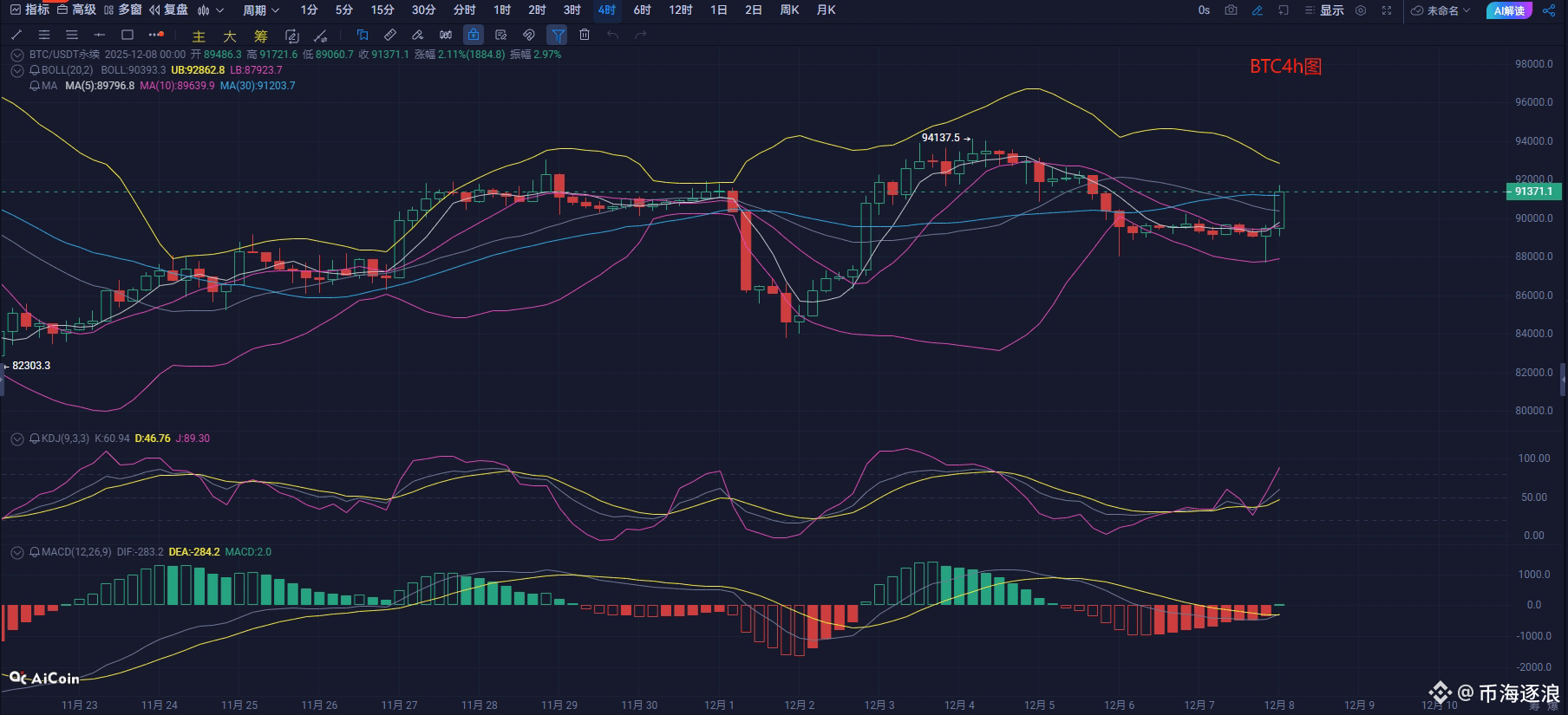The height and width of the screenshot is (715, 1568).
Task: Toggle the alert bell for MACD indicator
Action: [35, 552]
